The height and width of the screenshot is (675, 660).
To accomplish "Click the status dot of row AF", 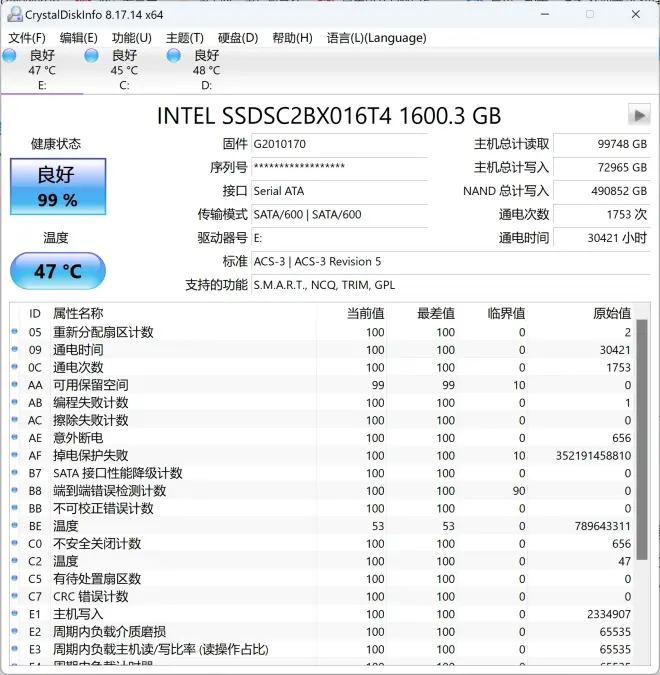I will (x=15, y=455).
